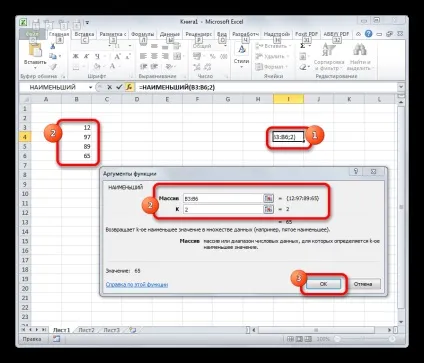Click inside the Массив input field
The height and width of the screenshot is (363, 424).
[223, 198]
